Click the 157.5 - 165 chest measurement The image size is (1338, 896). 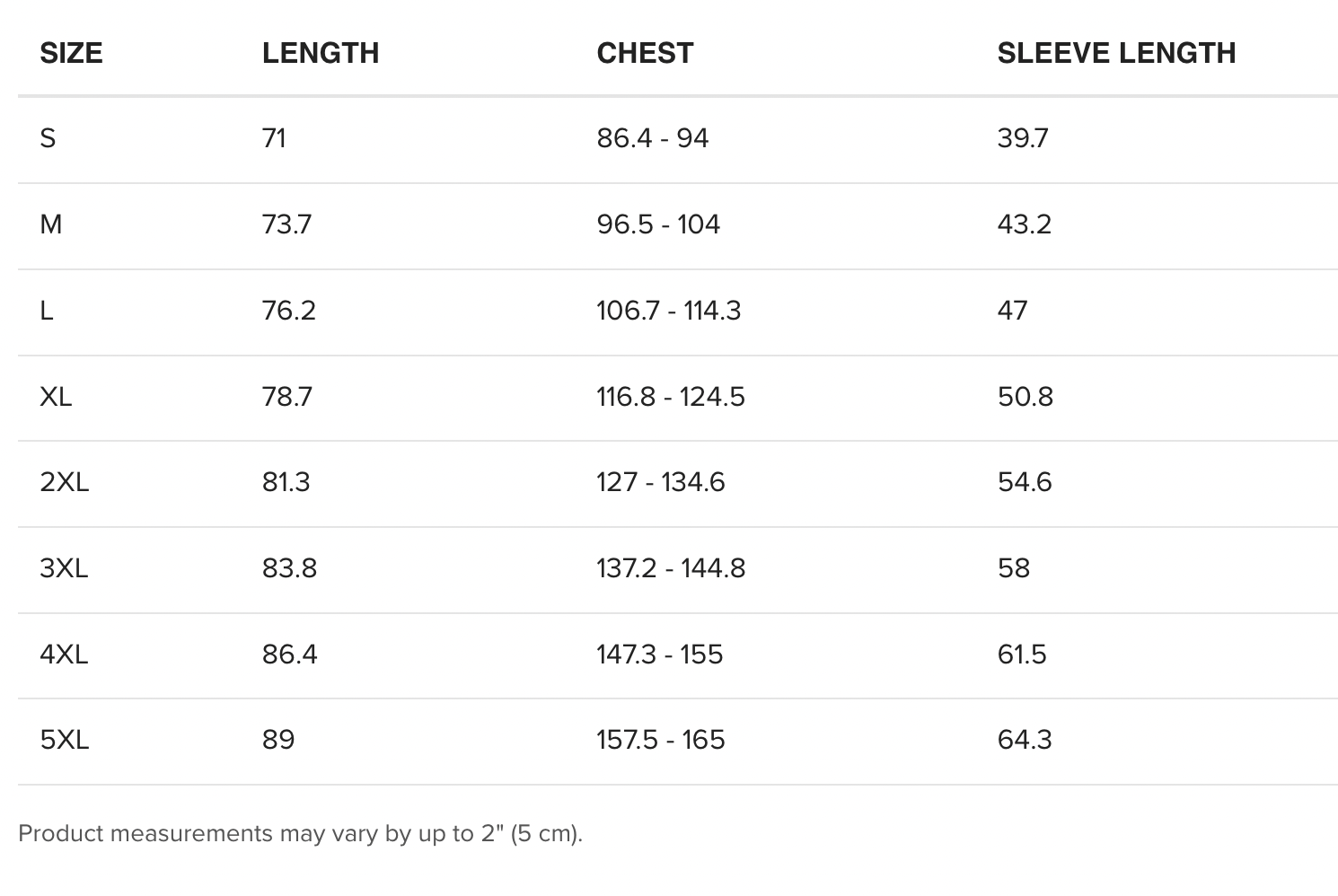click(660, 740)
